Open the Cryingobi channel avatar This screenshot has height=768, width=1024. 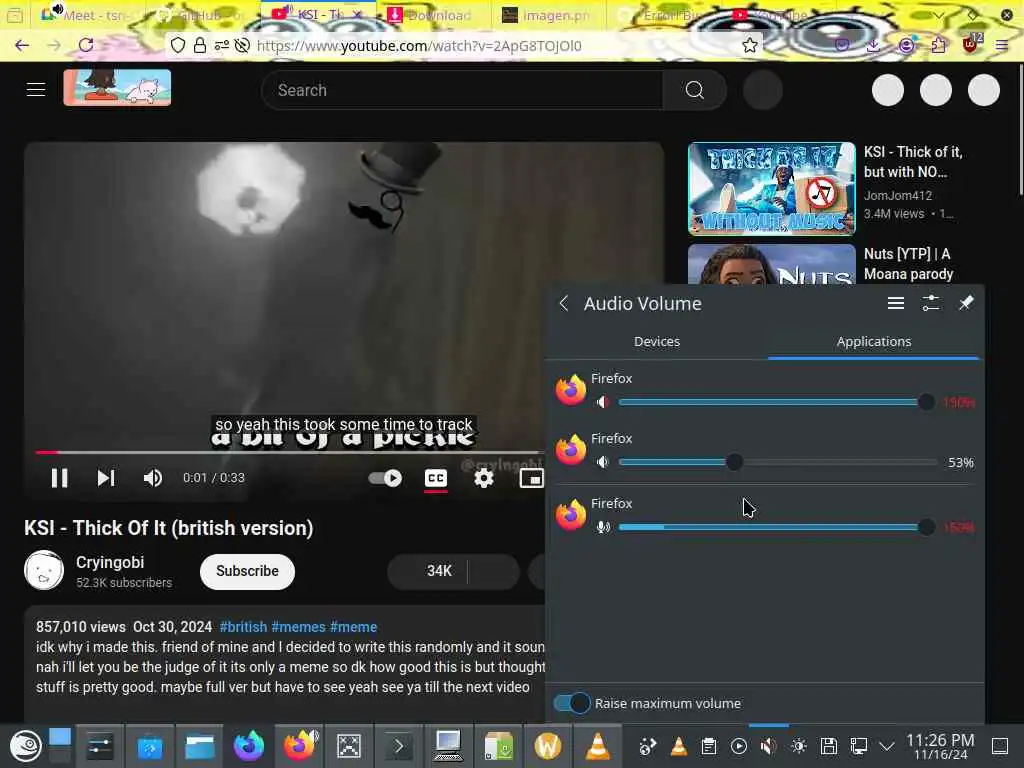click(44, 570)
